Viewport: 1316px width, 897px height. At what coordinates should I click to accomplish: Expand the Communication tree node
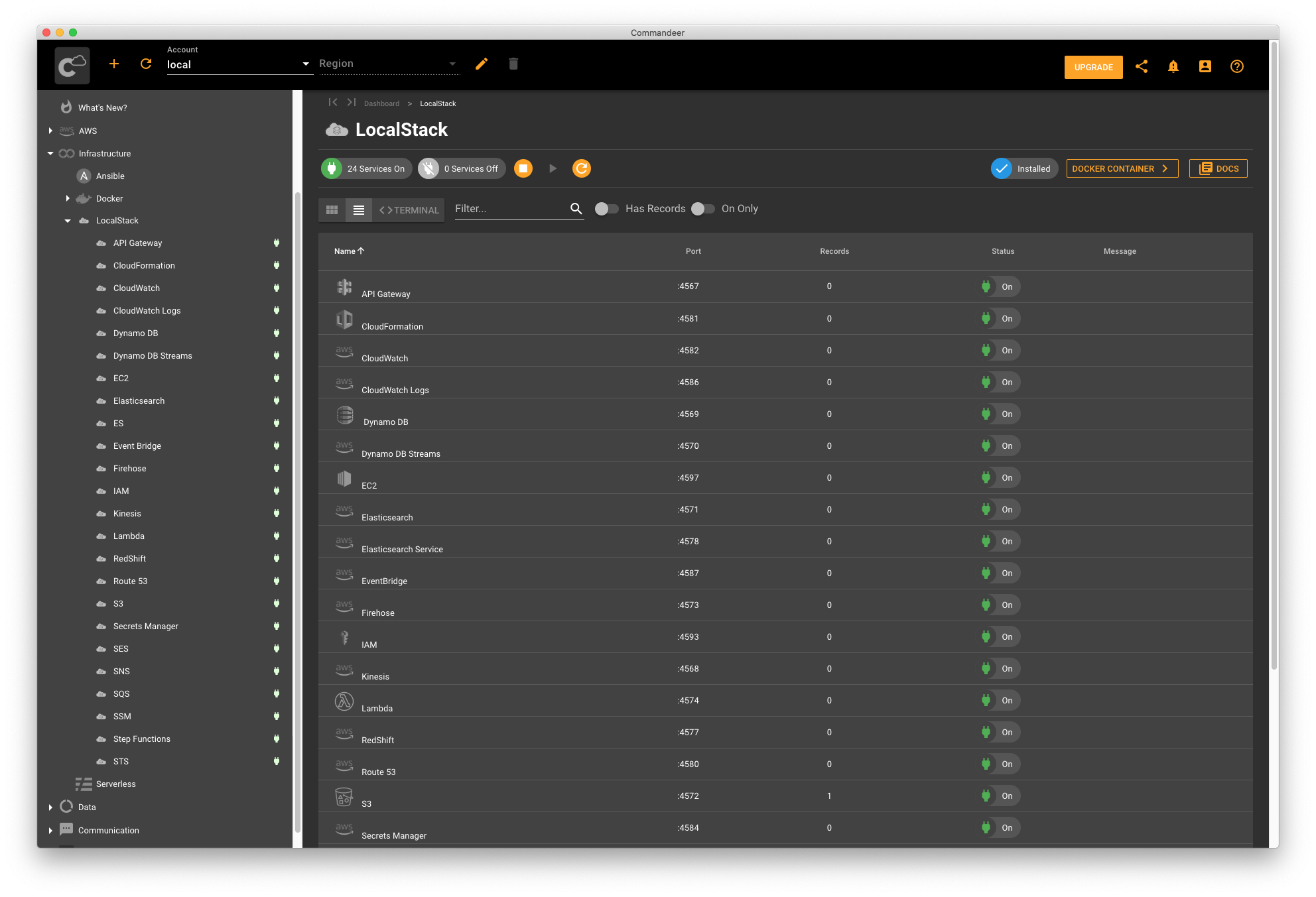pyautogui.click(x=50, y=830)
